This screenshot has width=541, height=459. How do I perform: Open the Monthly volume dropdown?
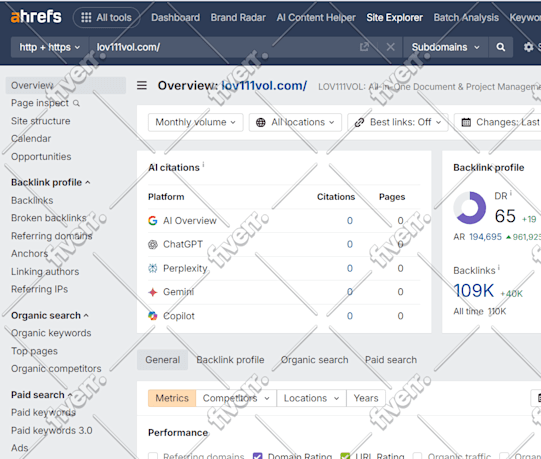pyautogui.click(x=196, y=122)
